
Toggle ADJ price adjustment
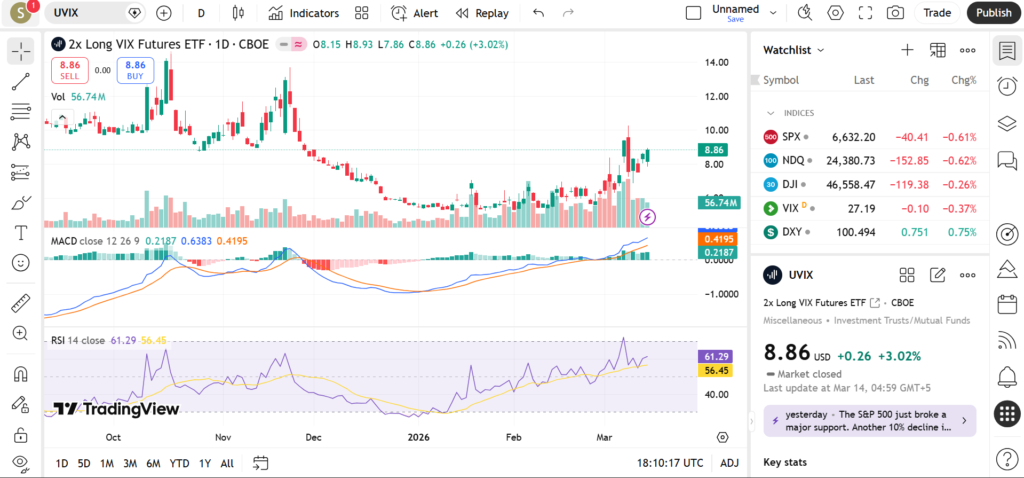pos(730,463)
